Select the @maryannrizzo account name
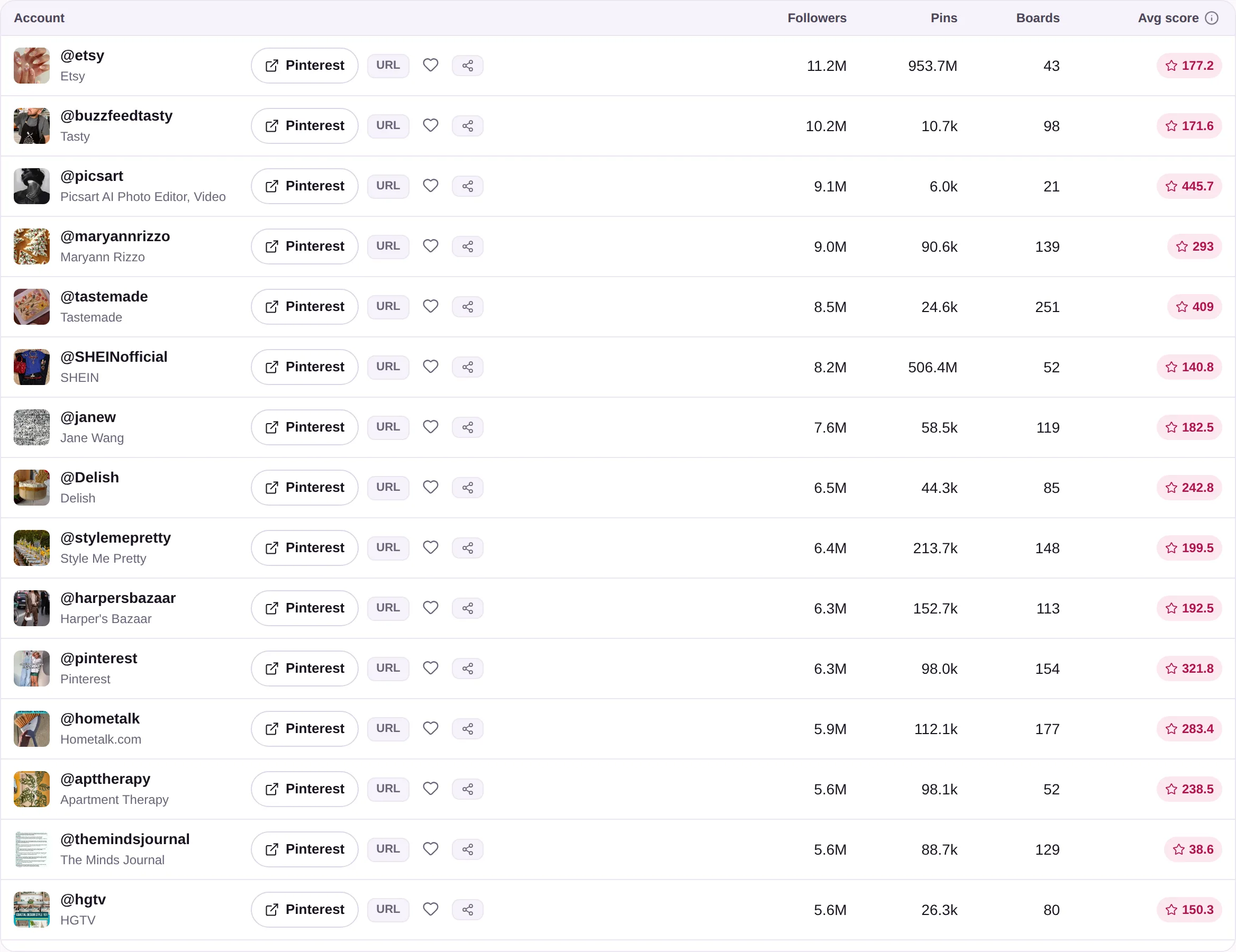The width and height of the screenshot is (1236, 952). click(115, 236)
